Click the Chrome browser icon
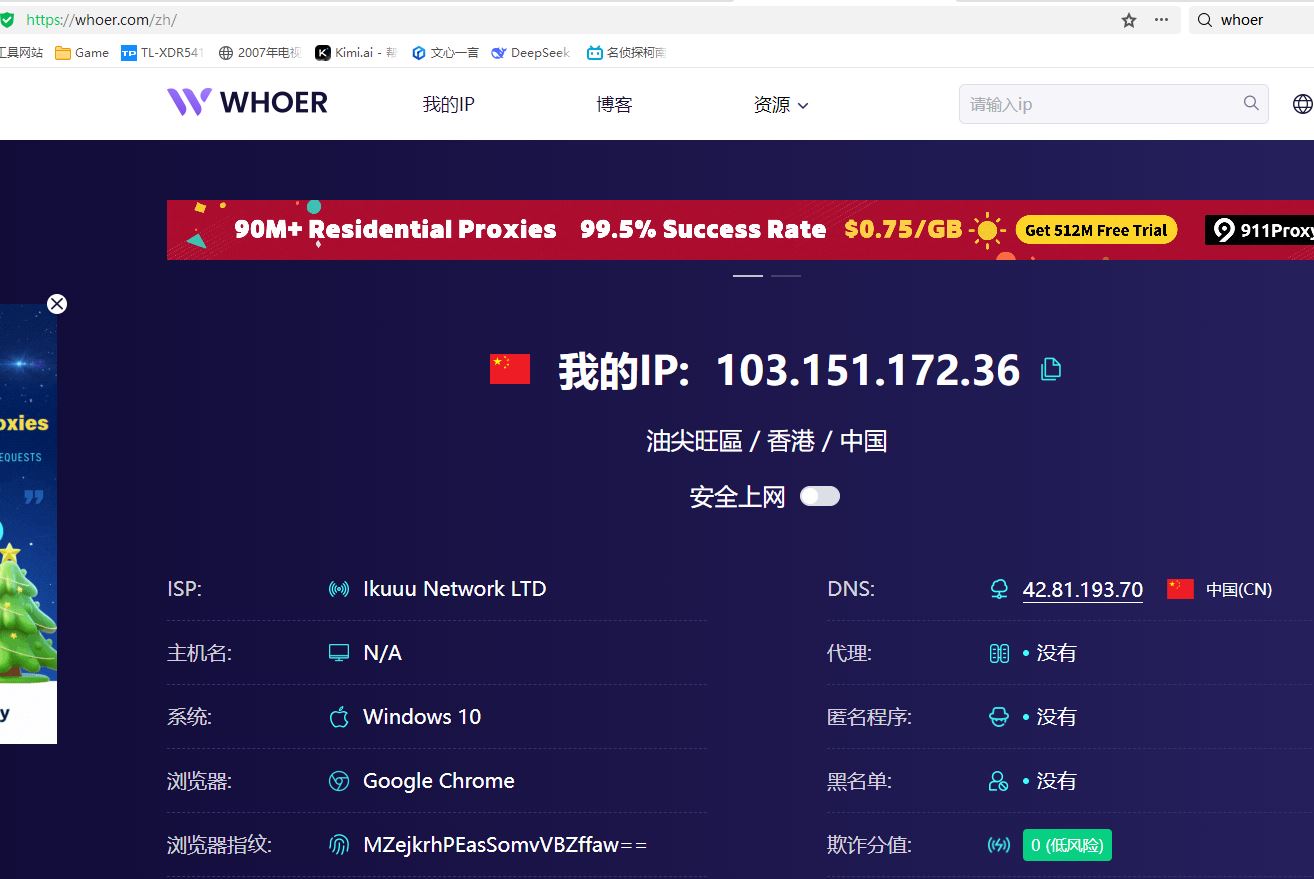This screenshot has height=879, width=1314. pos(339,781)
